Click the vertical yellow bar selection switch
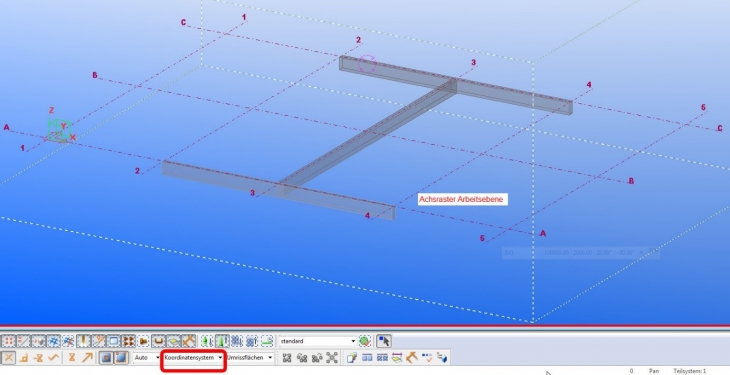 point(83,341)
